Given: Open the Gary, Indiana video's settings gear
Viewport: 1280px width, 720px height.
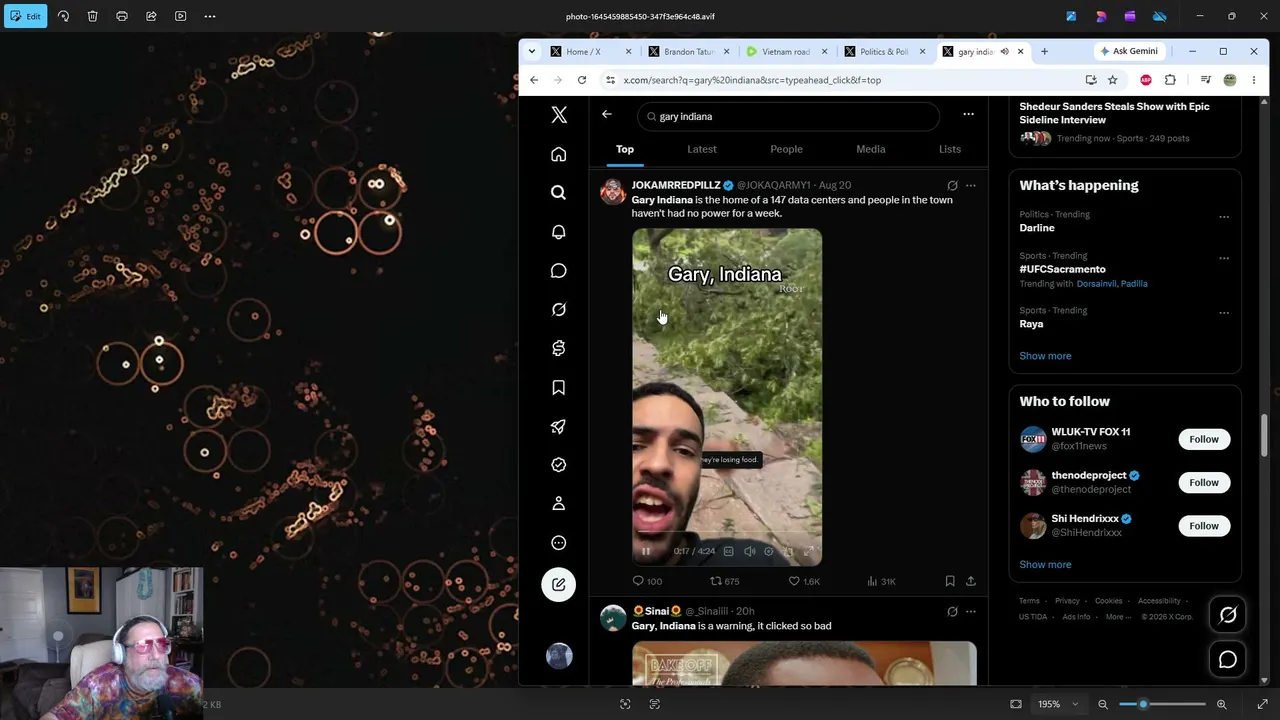Looking at the screenshot, I should pos(769,551).
